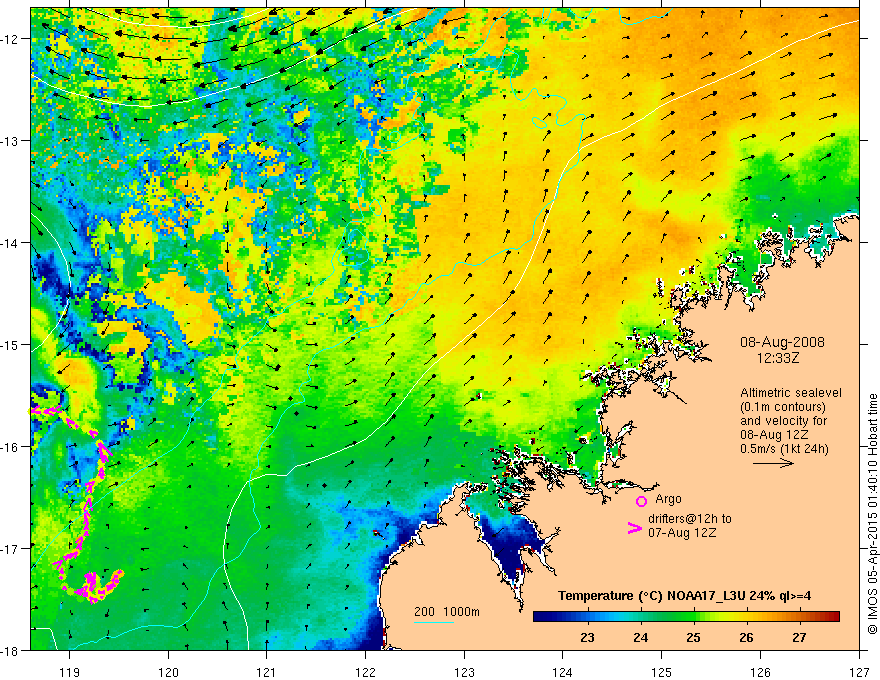Click the color bar label 24
The width and height of the screenshot is (880, 680).
click(640, 637)
